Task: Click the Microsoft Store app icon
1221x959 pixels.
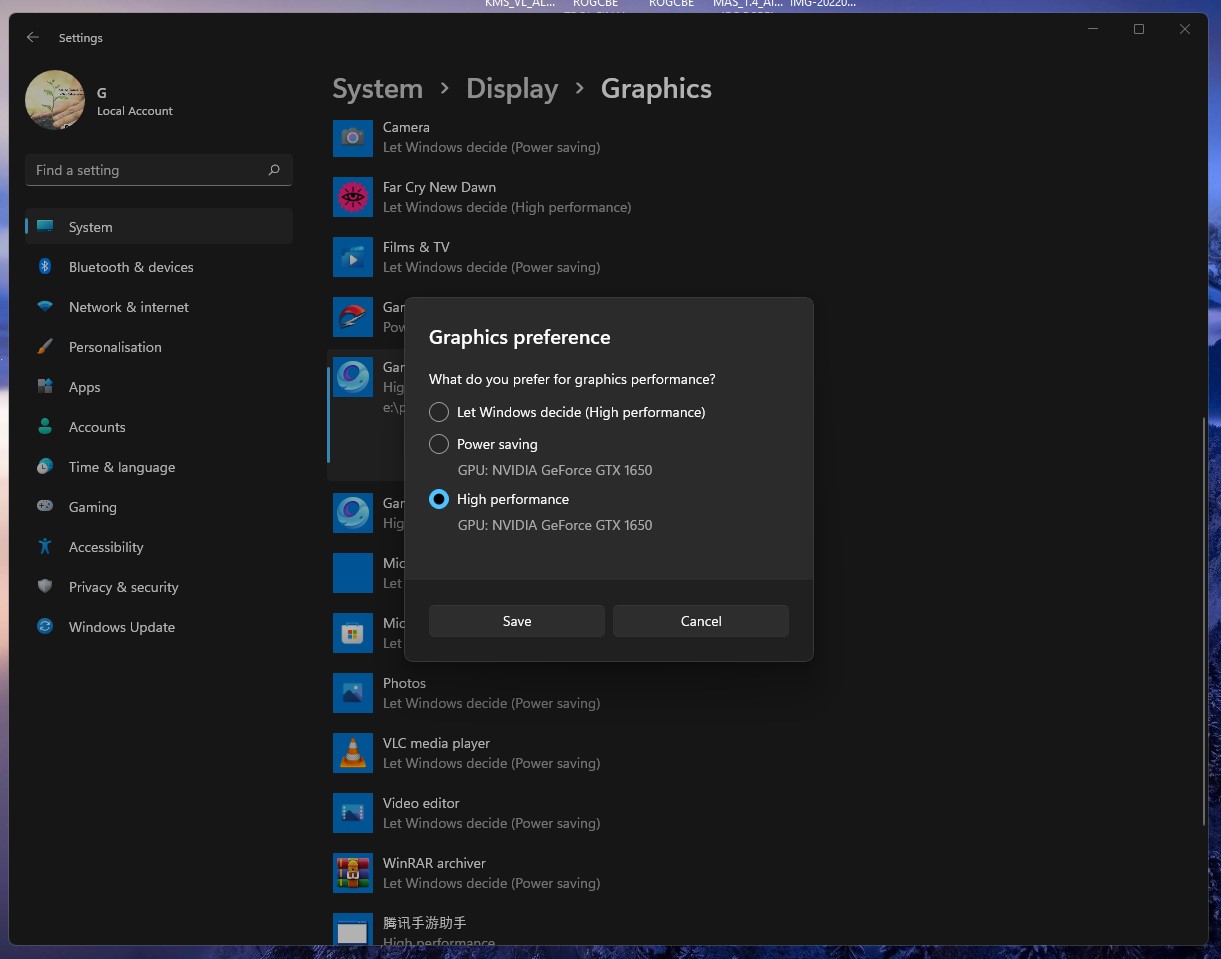Action: 352,633
